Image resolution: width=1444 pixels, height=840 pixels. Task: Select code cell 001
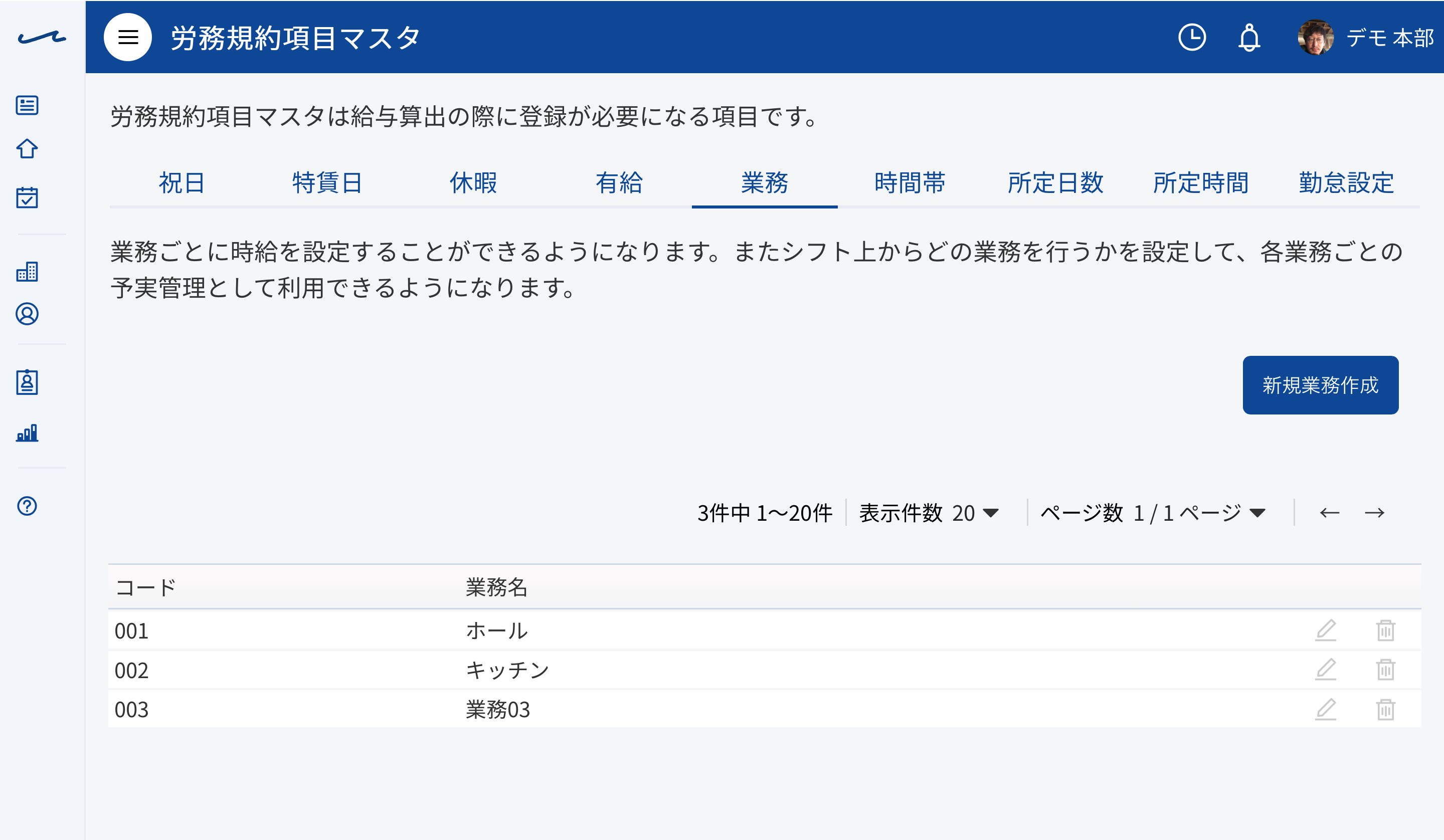(131, 631)
